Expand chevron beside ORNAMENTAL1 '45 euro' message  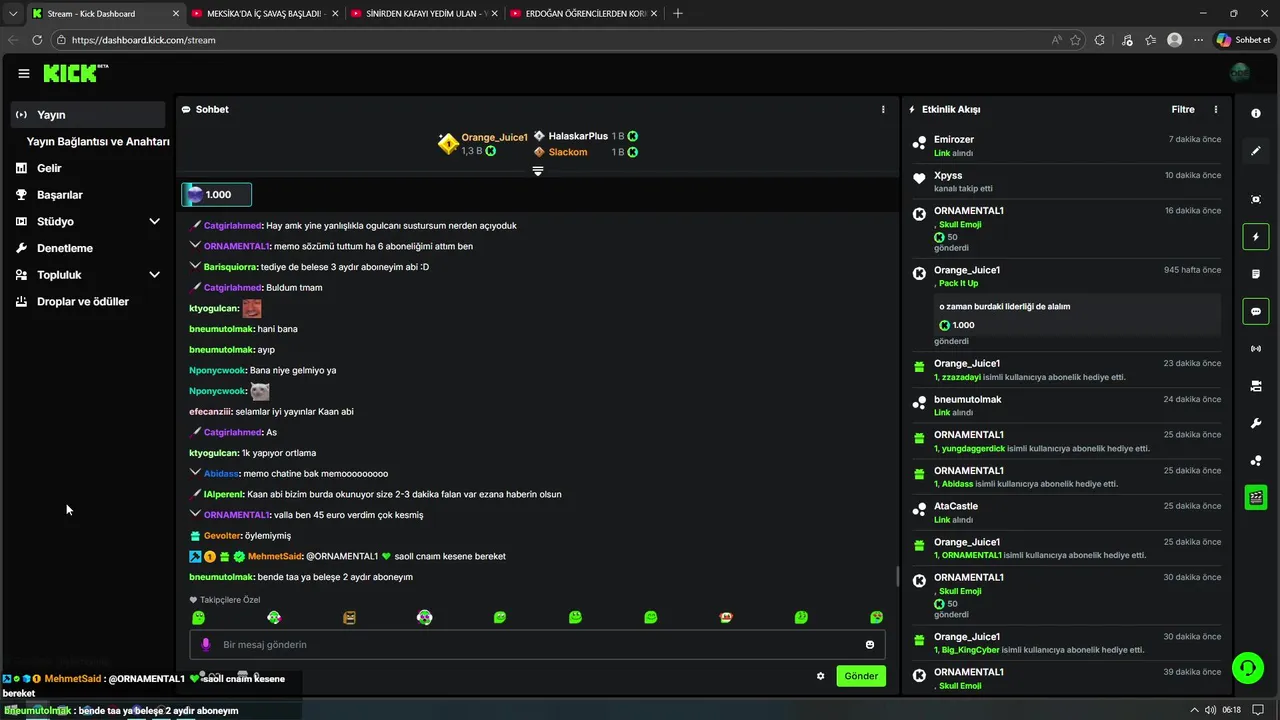[x=195, y=513]
